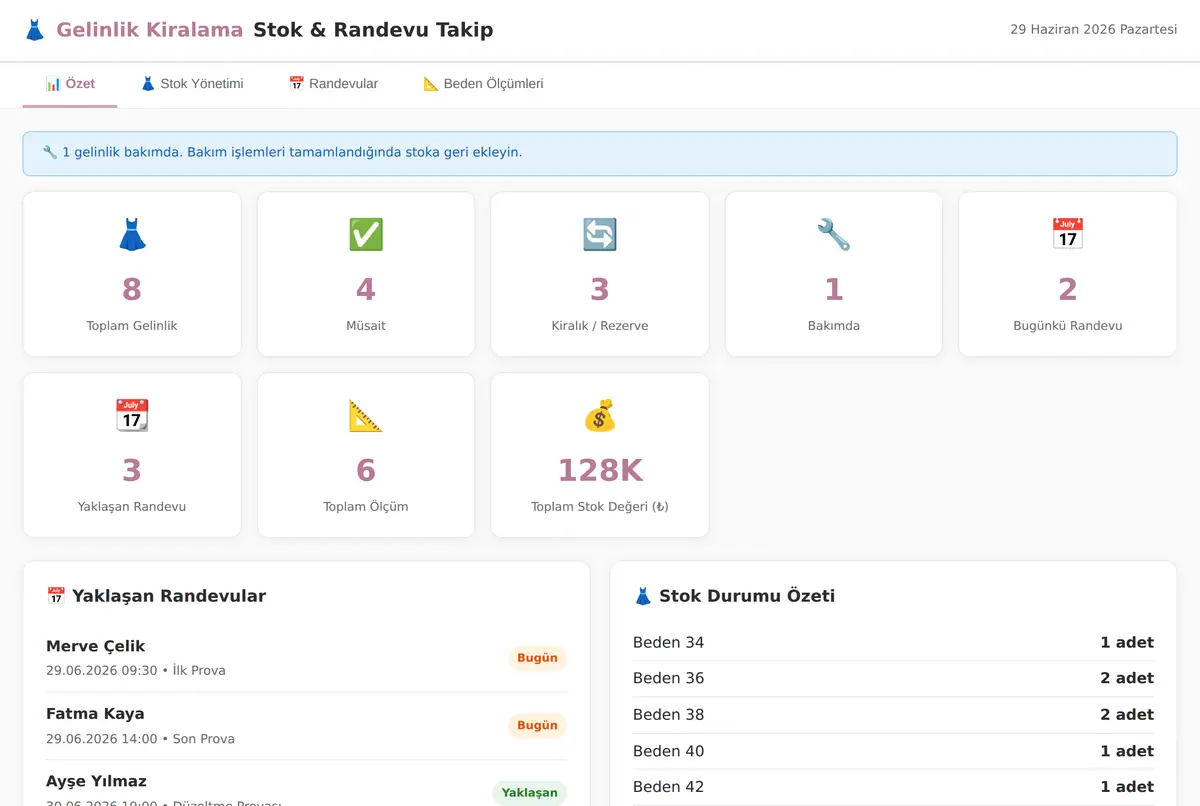Click the dress icon beside Stok Durumu Özeti
1200x806 pixels.
(643, 596)
